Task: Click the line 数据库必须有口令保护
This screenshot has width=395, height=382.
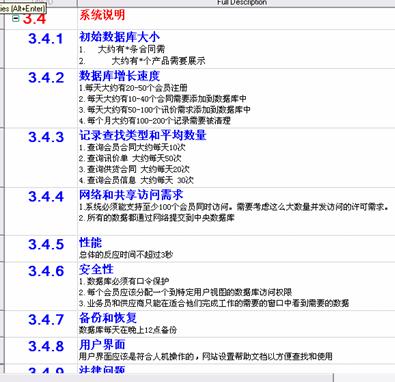Action: click(x=124, y=281)
